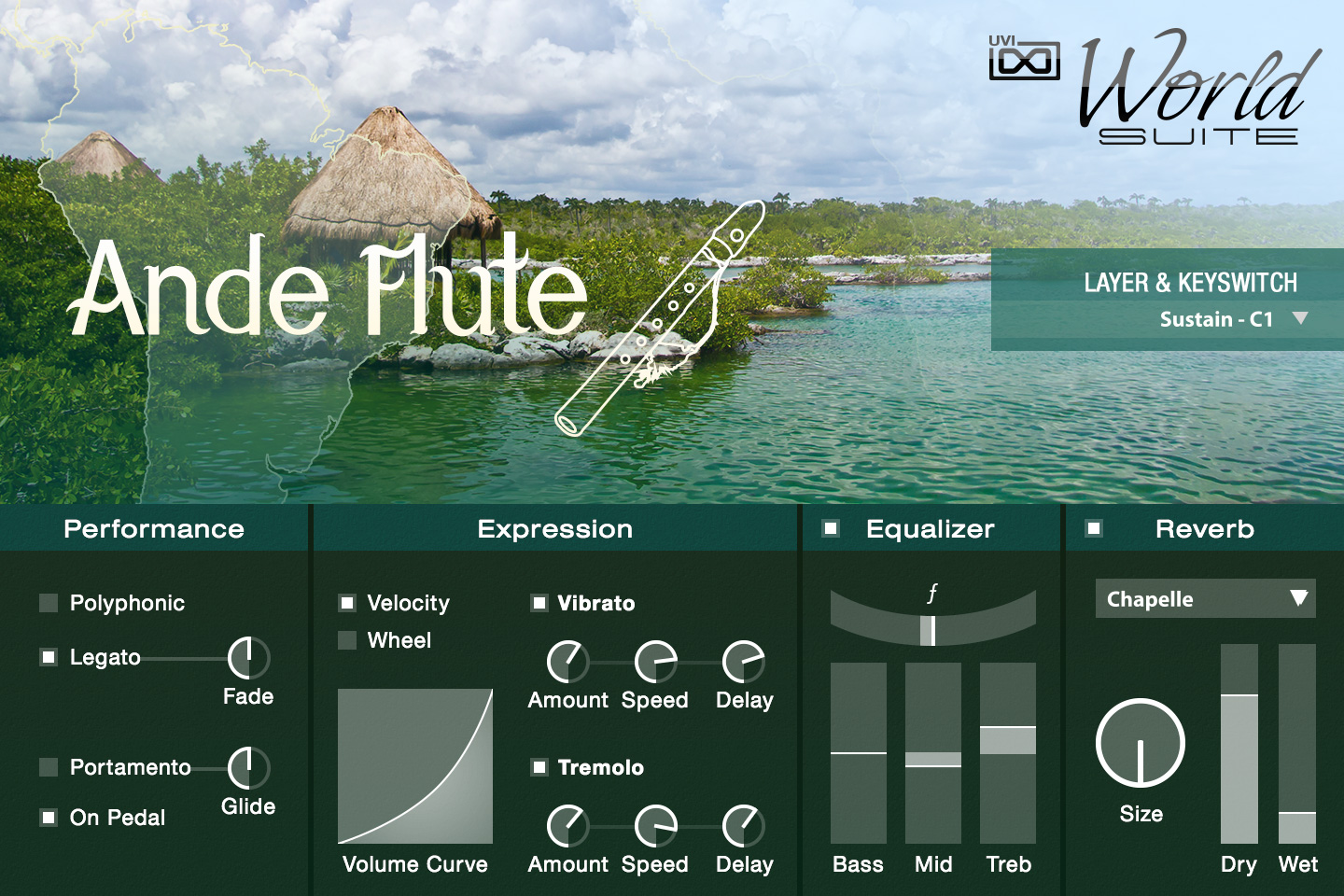Enable the Portamento checkbox
The height and width of the screenshot is (896, 1344).
click(49, 767)
